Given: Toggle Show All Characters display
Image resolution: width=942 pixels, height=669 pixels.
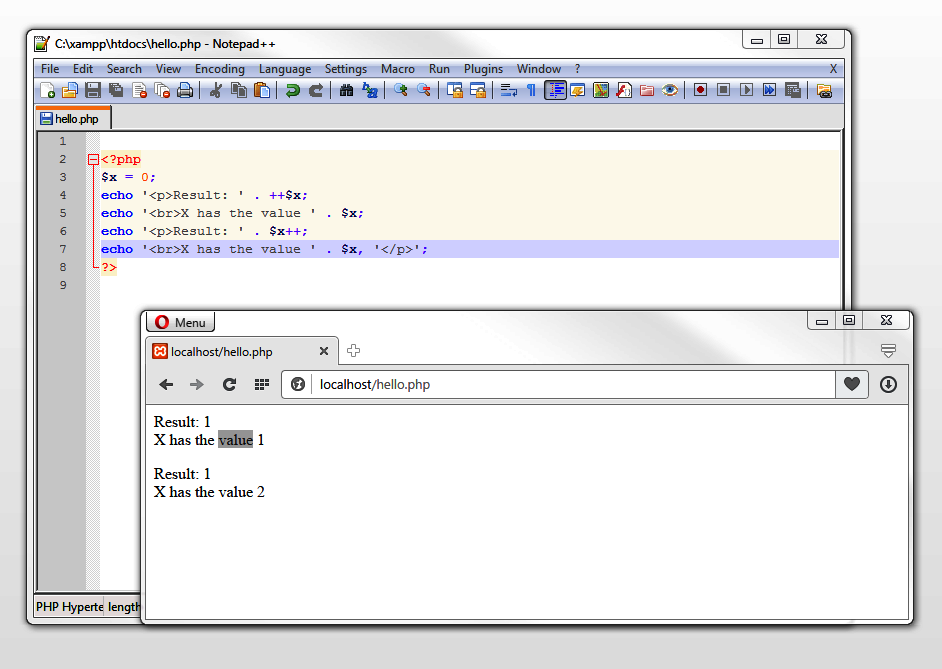Looking at the screenshot, I should 529,90.
